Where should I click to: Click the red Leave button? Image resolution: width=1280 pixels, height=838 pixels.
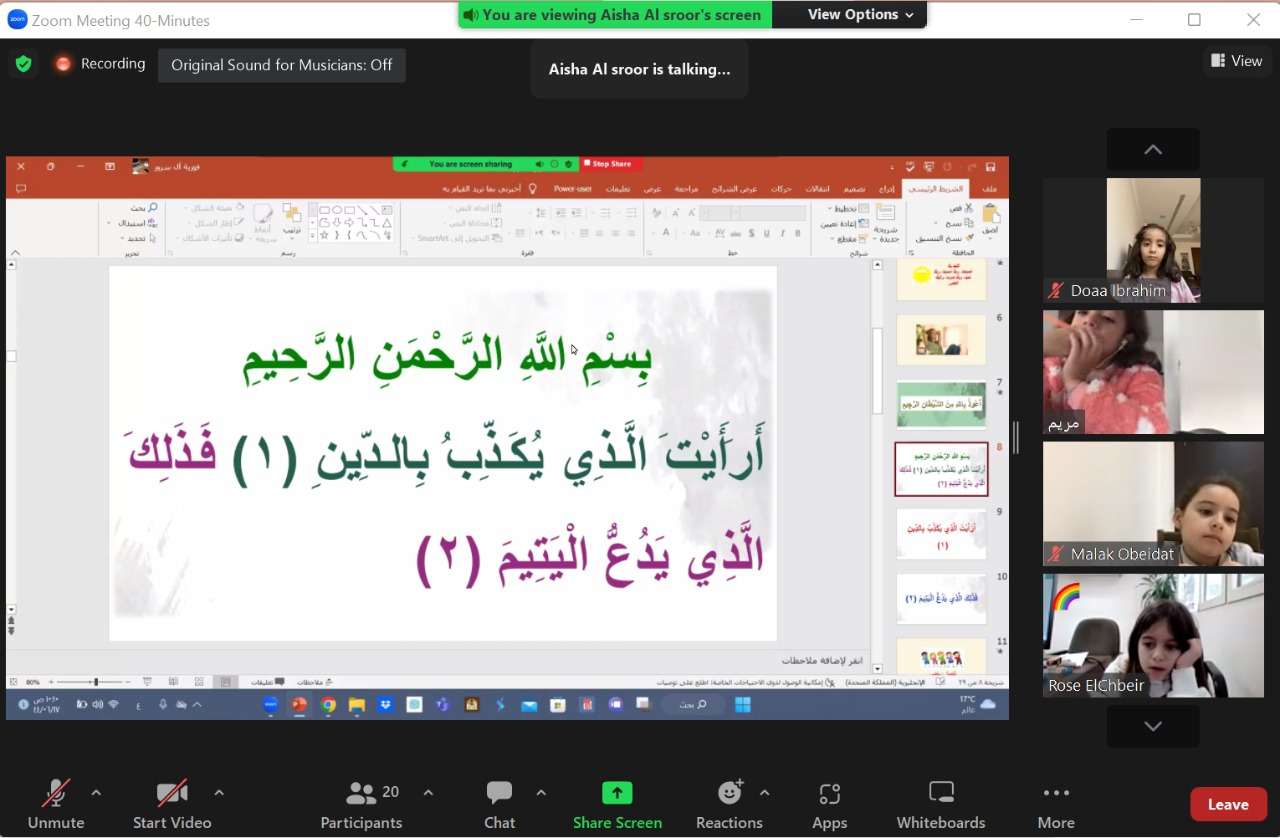click(1228, 804)
